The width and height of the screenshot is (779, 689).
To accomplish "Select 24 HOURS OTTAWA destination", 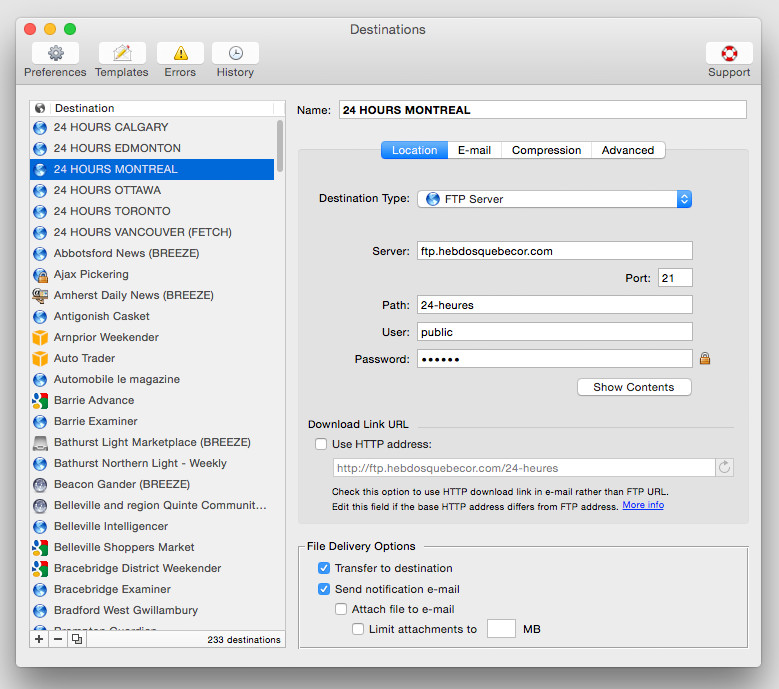I will tap(152, 190).
